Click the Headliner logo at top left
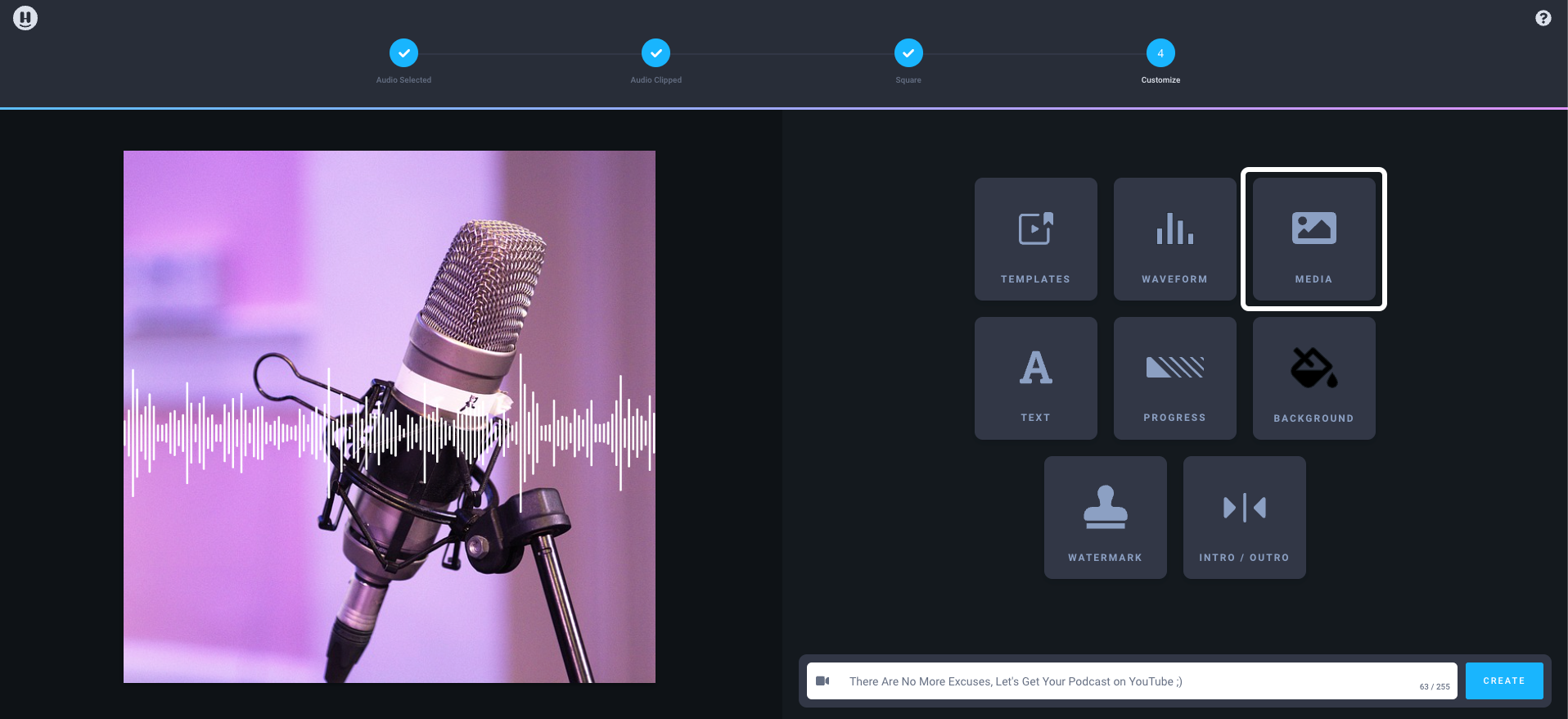The width and height of the screenshot is (1568, 719). (x=25, y=18)
